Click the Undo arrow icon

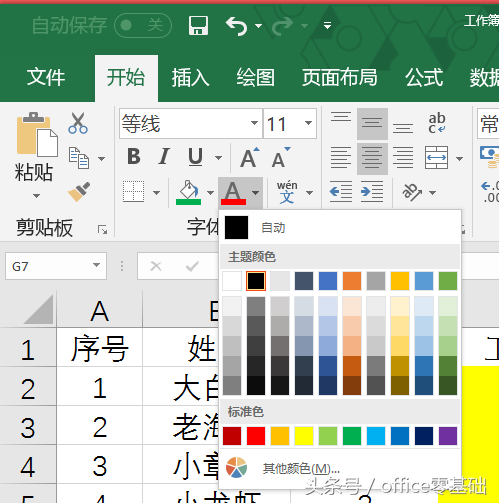pyautogui.click(x=236, y=26)
